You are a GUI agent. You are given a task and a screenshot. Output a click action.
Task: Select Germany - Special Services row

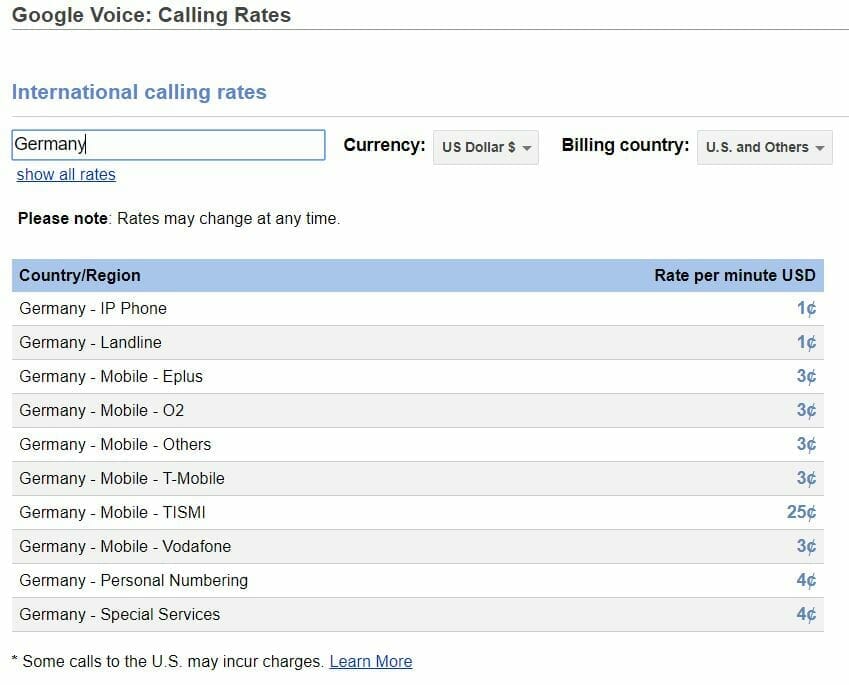tap(119, 614)
